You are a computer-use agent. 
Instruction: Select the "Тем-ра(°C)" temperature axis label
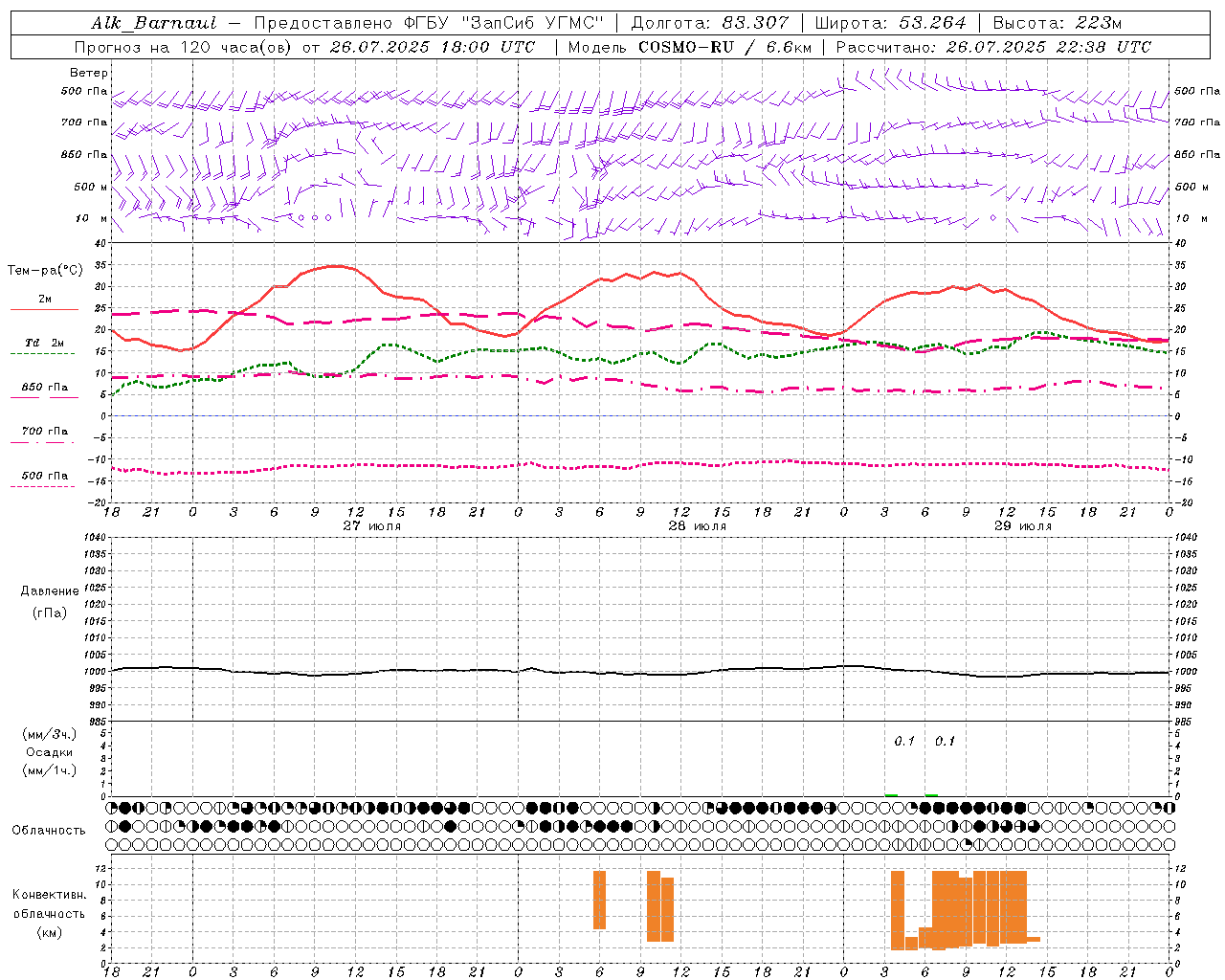coord(45,271)
